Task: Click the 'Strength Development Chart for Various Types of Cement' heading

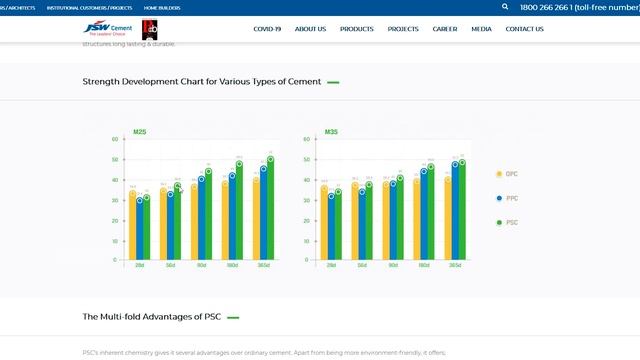Action: click(x=202, y=82)
